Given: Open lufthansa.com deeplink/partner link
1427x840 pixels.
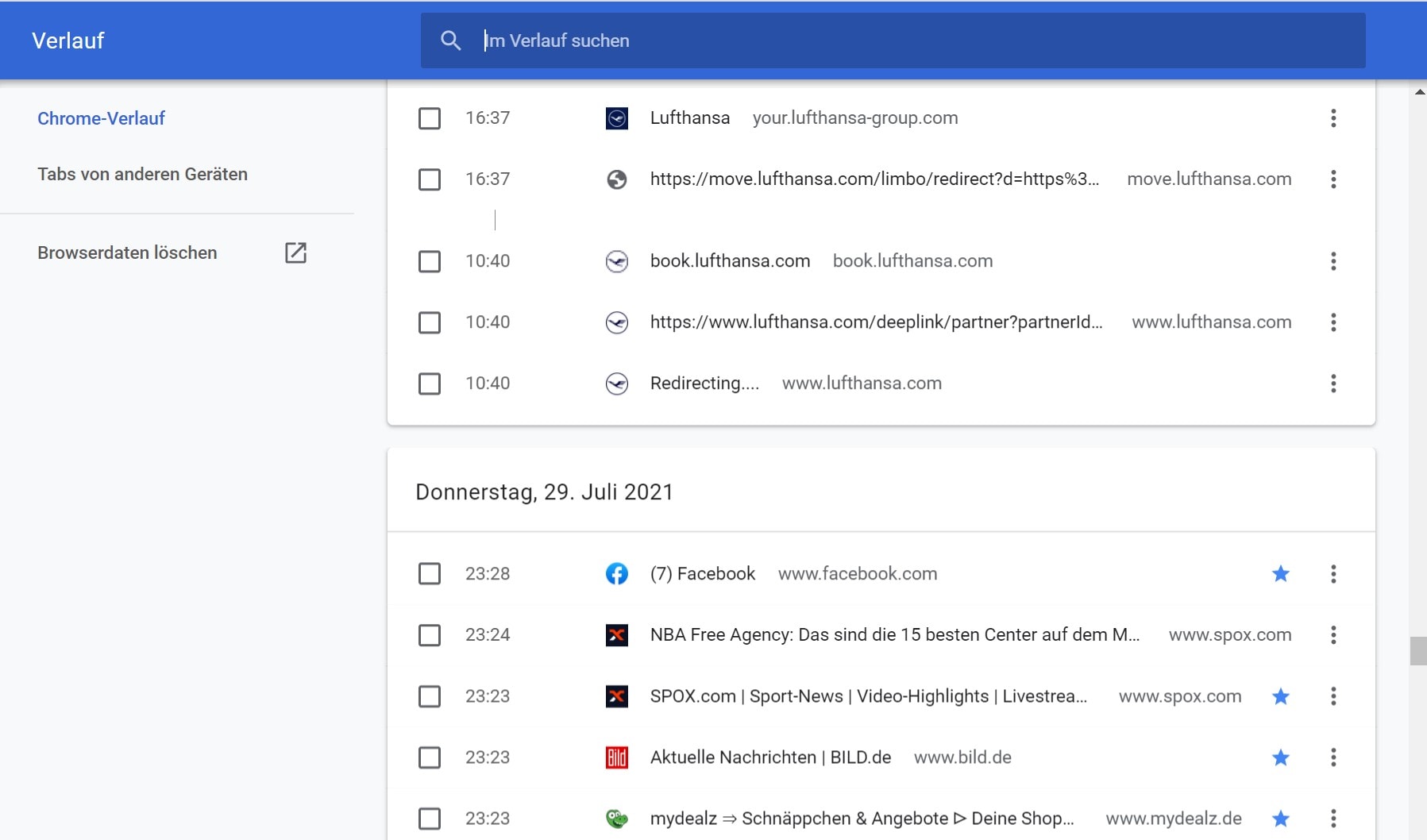Looking at the screenshot, I should [876, 322].
